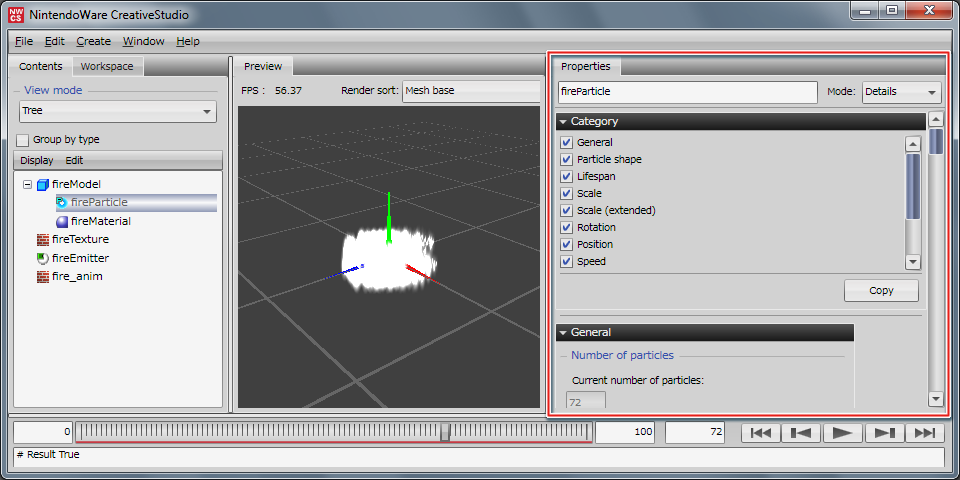Uncheck the General category checkbox
960x480 pixels.
(566, 143)
